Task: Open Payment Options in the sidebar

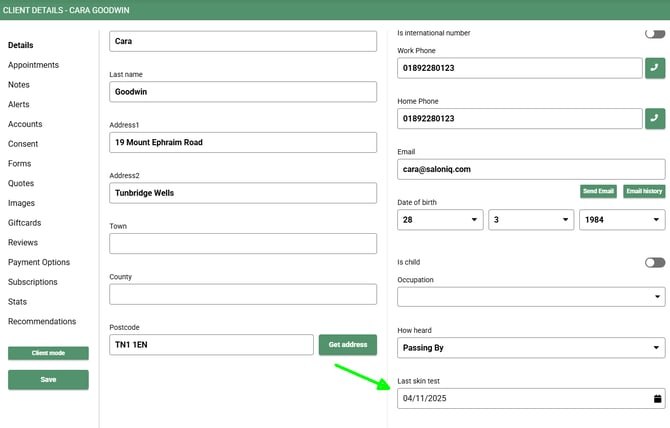Action: [x=39, y=262]
